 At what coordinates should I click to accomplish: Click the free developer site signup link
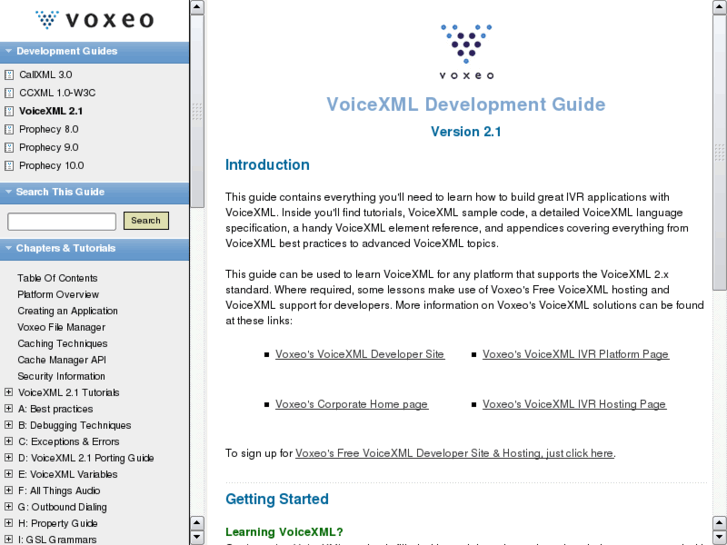(x=455, y=453)
